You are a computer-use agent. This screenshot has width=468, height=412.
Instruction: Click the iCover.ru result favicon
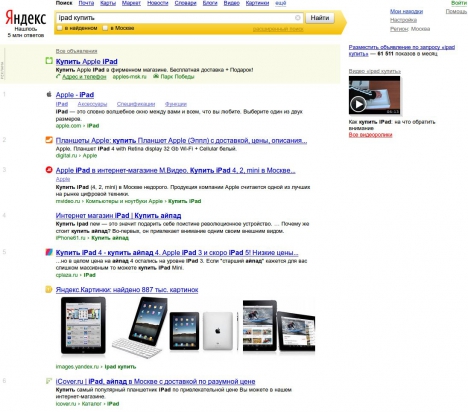tap(49, 381)
